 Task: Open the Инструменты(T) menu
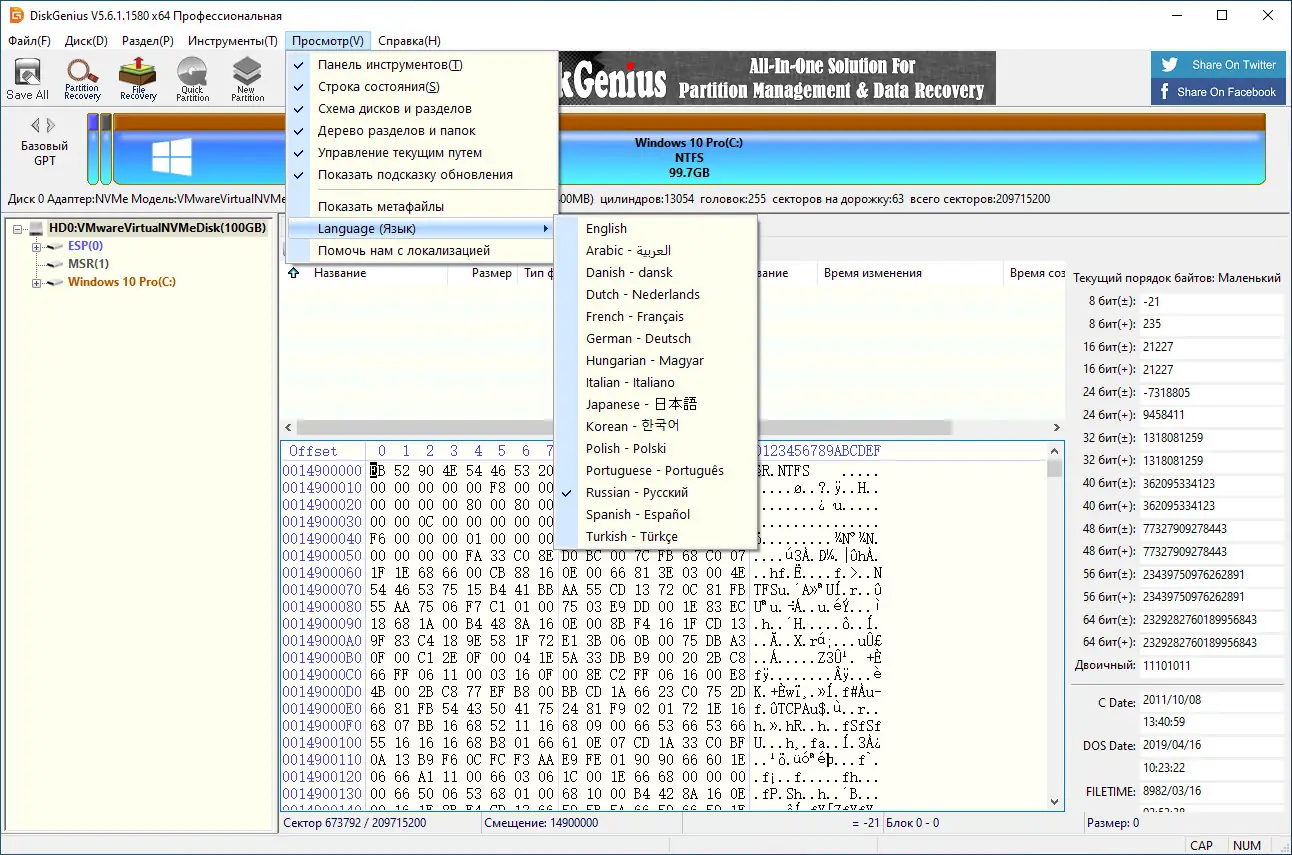(232, 41)
